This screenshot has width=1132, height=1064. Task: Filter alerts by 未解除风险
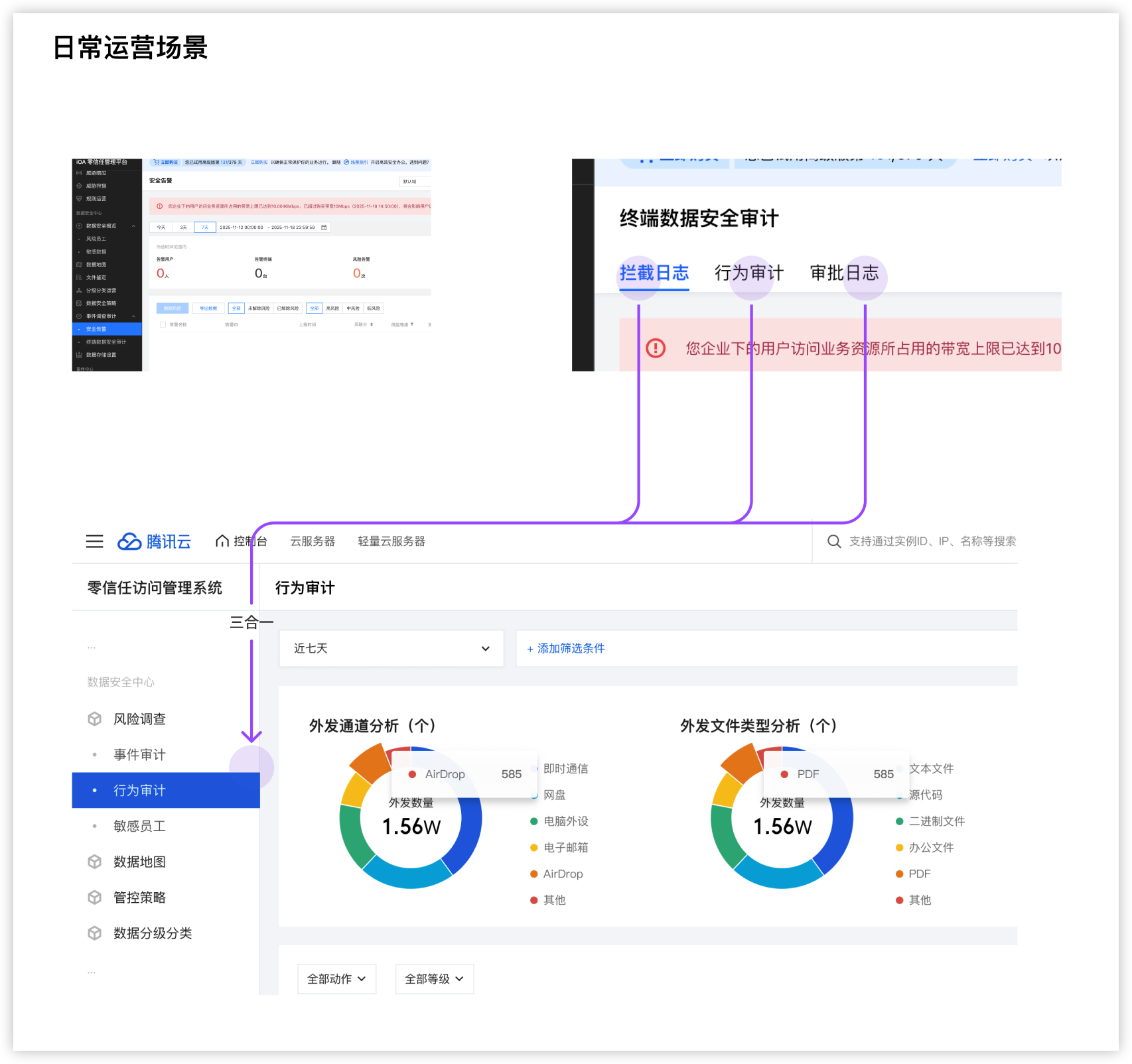point(259,308)
